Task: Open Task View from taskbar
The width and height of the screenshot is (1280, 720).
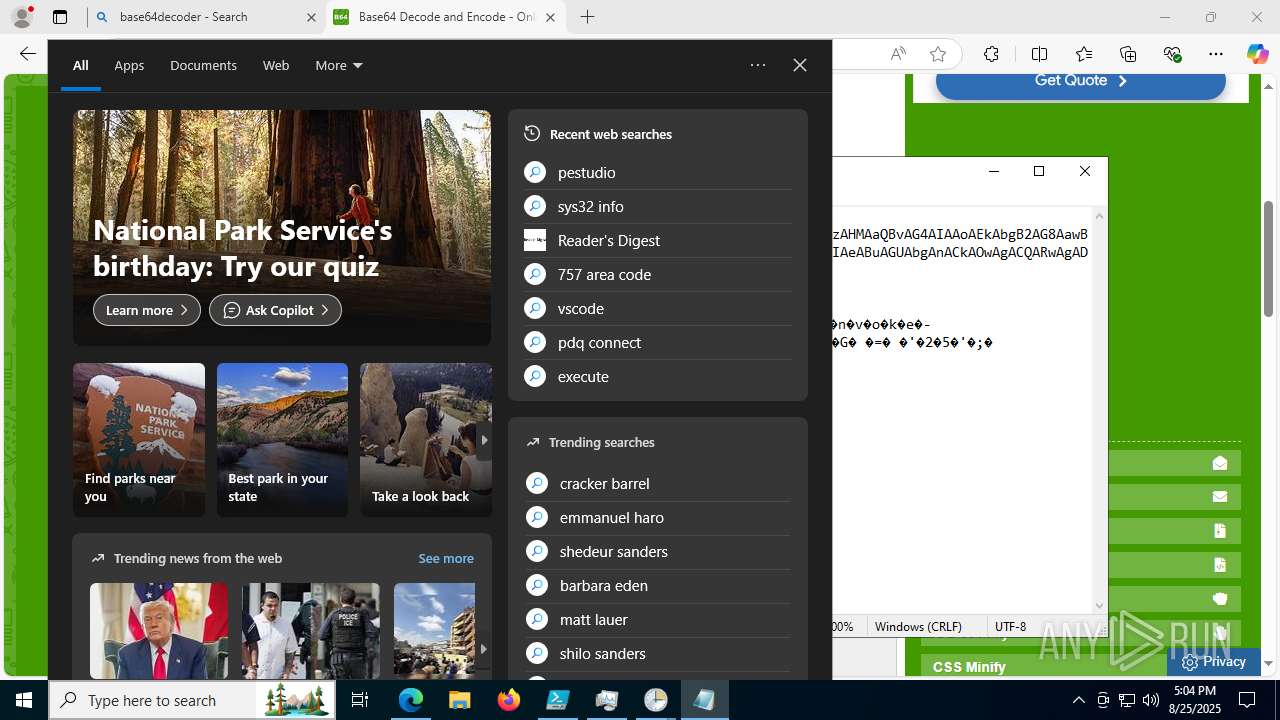Action: click(360, 700)
